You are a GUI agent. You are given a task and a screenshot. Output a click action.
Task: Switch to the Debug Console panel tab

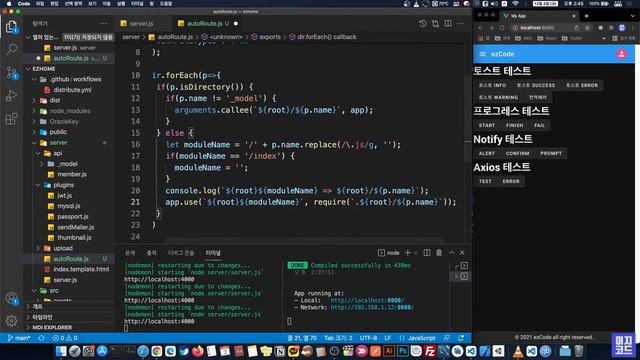pyautogui.click(x=181, y=253)
